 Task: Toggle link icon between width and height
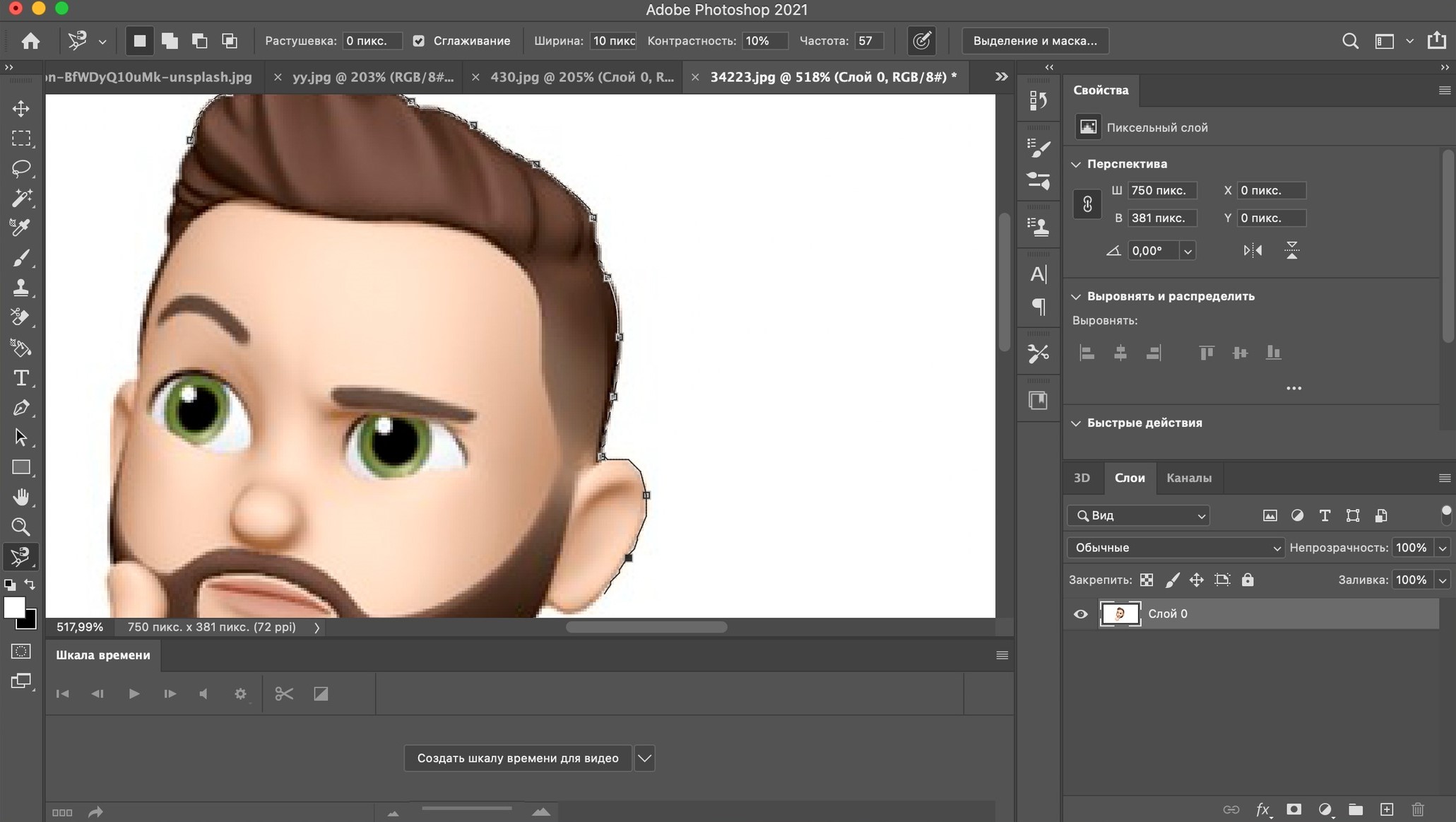pos(1087,204)
